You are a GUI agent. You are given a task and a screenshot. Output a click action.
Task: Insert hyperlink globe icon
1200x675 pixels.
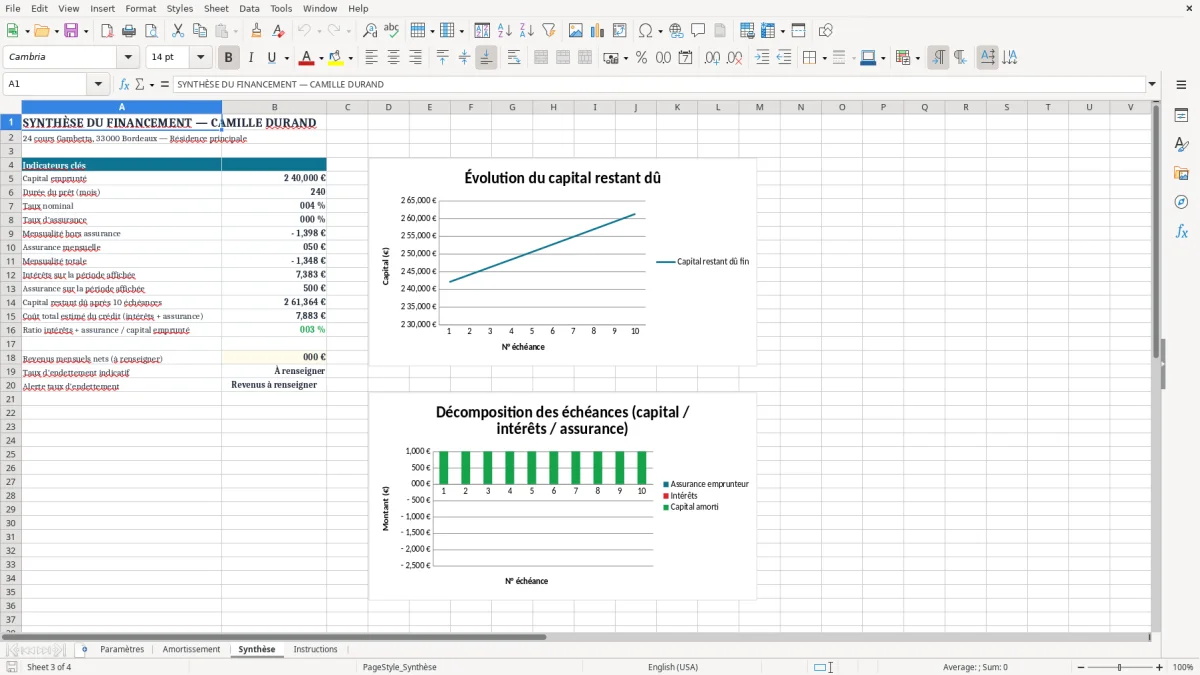coord(676,31)
